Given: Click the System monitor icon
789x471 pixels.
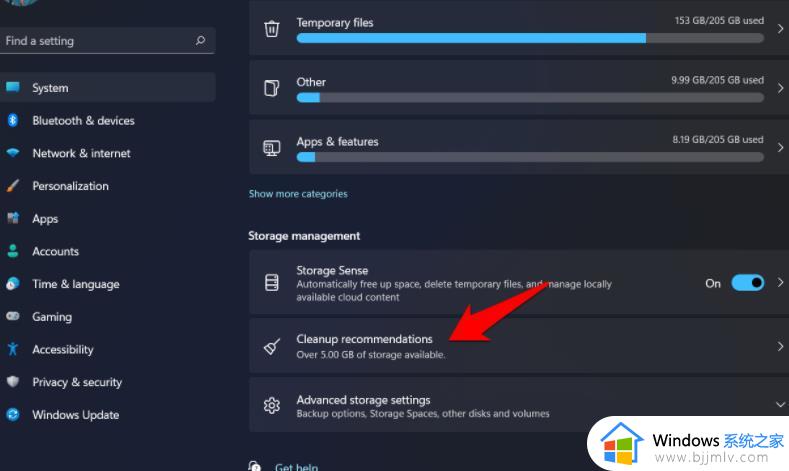Looking at the screenshot, I should tap(13, 88).
